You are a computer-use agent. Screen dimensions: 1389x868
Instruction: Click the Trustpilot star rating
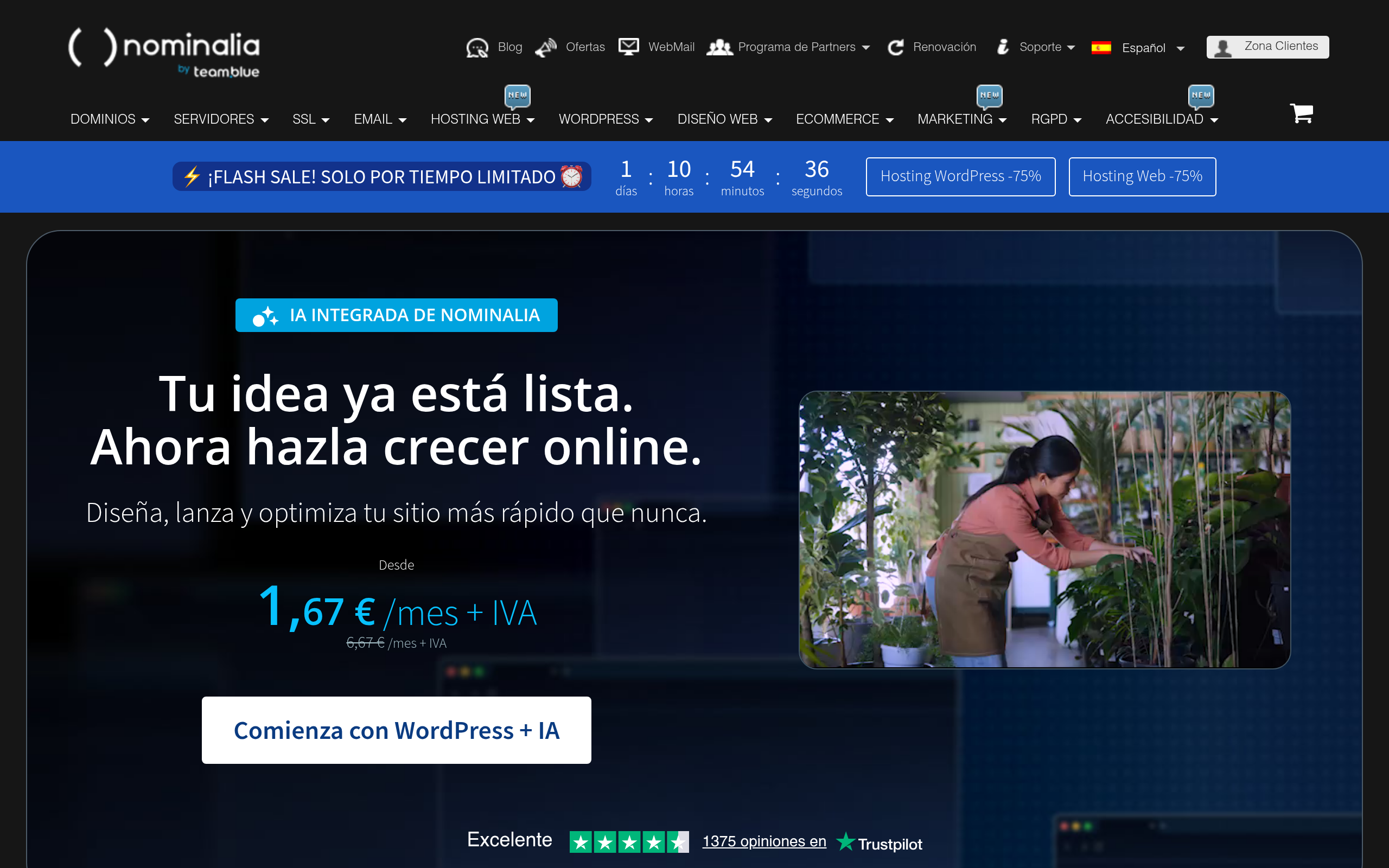point(629,842)
